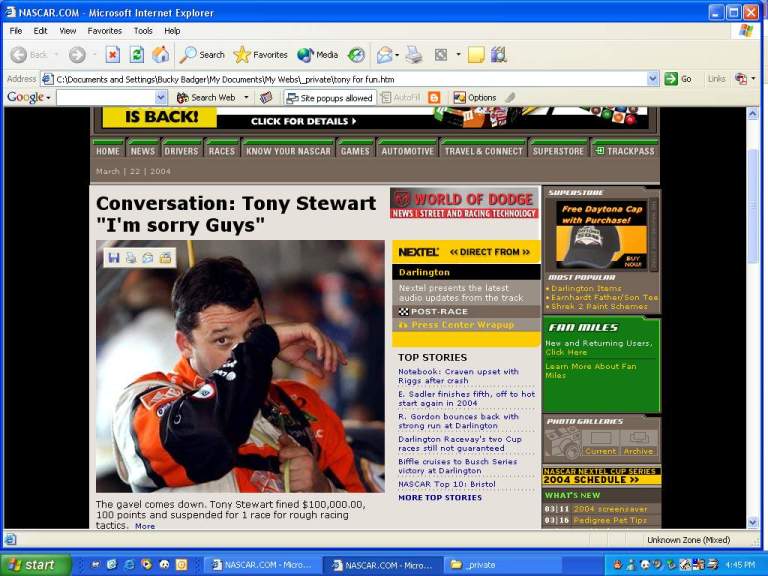Email the picture via image toolbar
The image size is (768, 576).
148,258
